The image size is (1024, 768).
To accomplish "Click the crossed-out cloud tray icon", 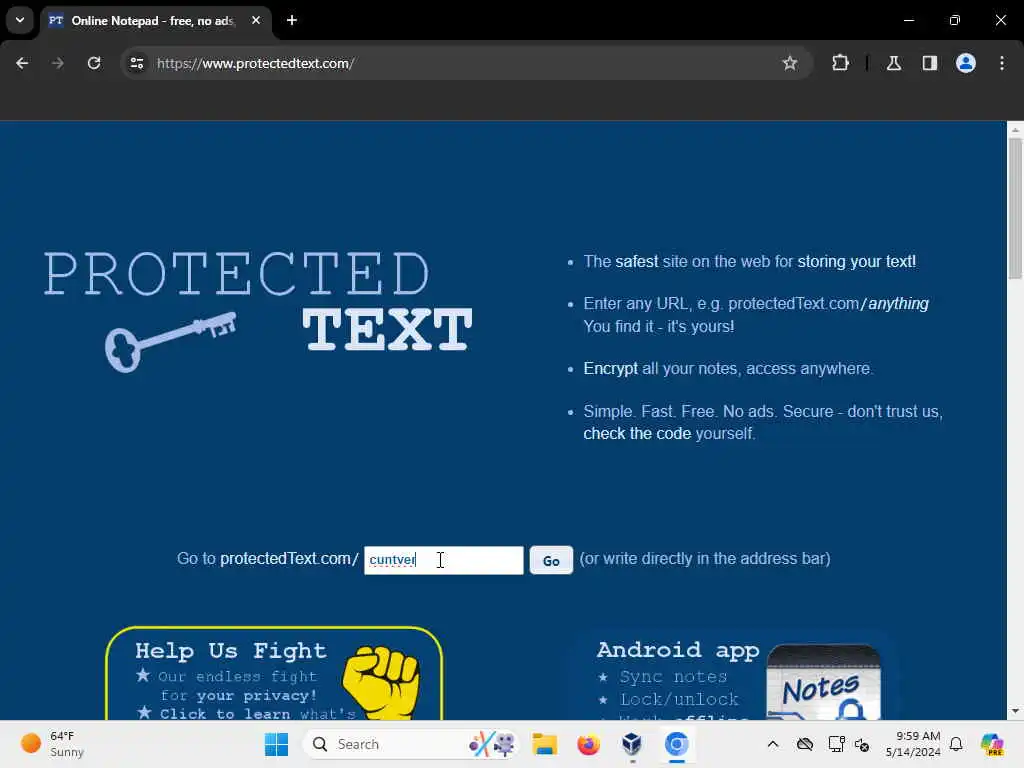I will (805, 744).
